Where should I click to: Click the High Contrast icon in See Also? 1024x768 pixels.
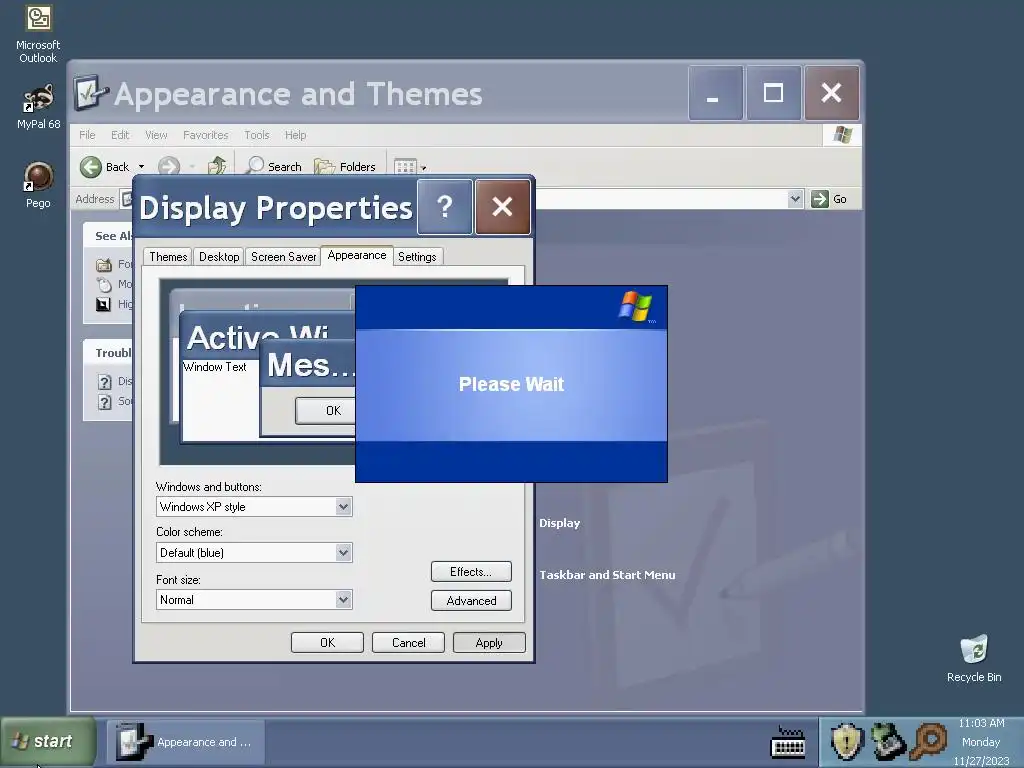pos(104,304)
